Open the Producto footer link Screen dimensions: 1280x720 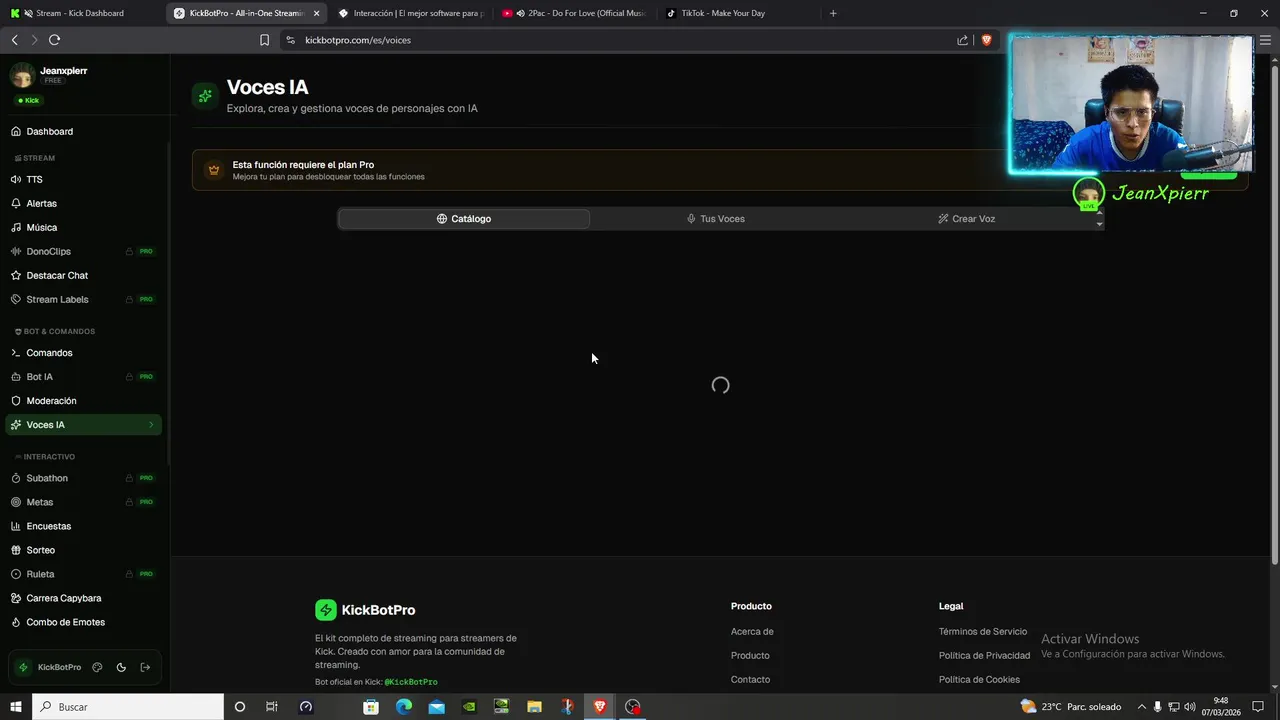(750, 656)
